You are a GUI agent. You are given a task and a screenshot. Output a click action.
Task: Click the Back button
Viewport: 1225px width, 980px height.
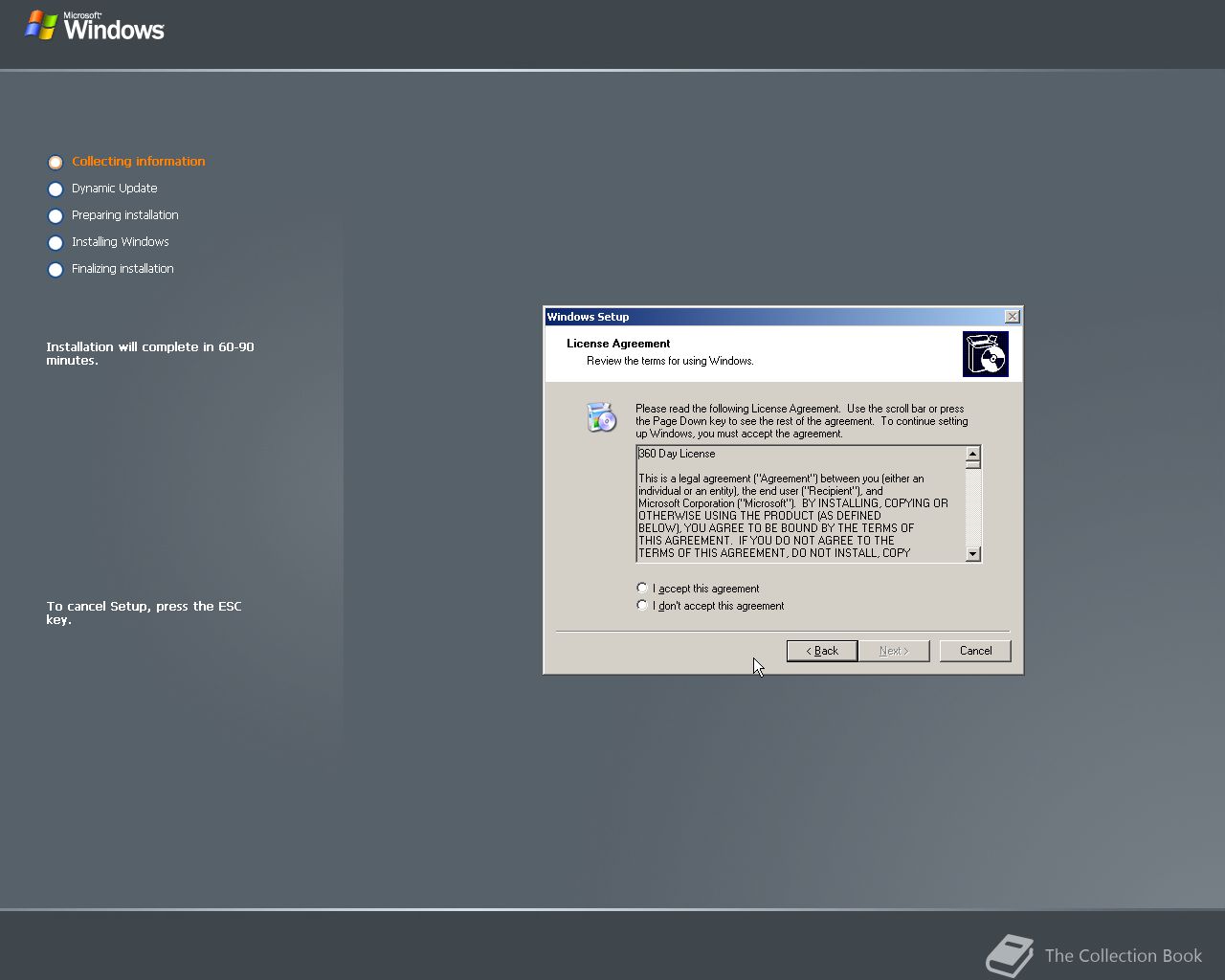[x=822, y=651]
